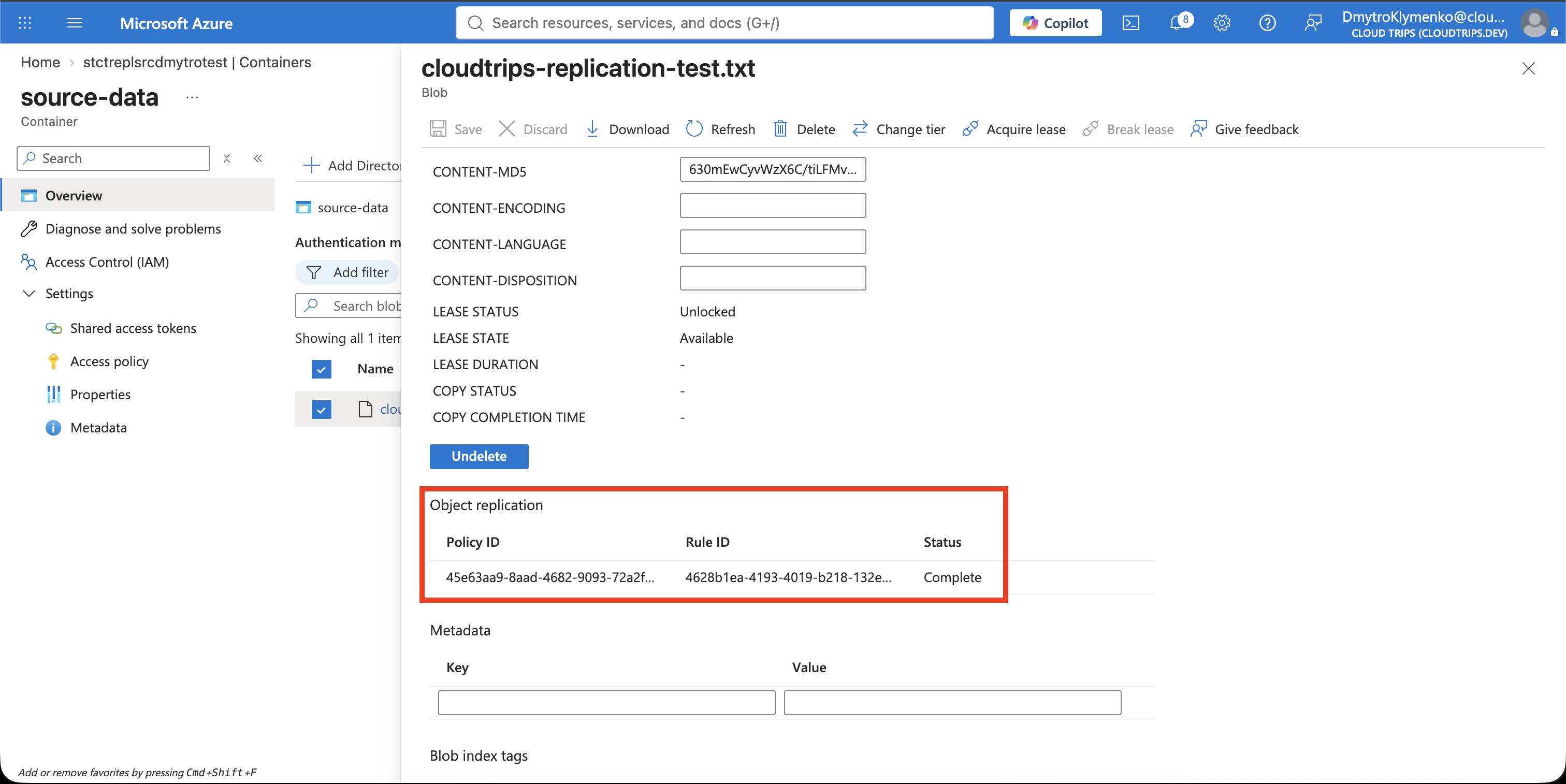
Task: Open the Azure apps grid launcher
Action: click(x=25, y=23)
